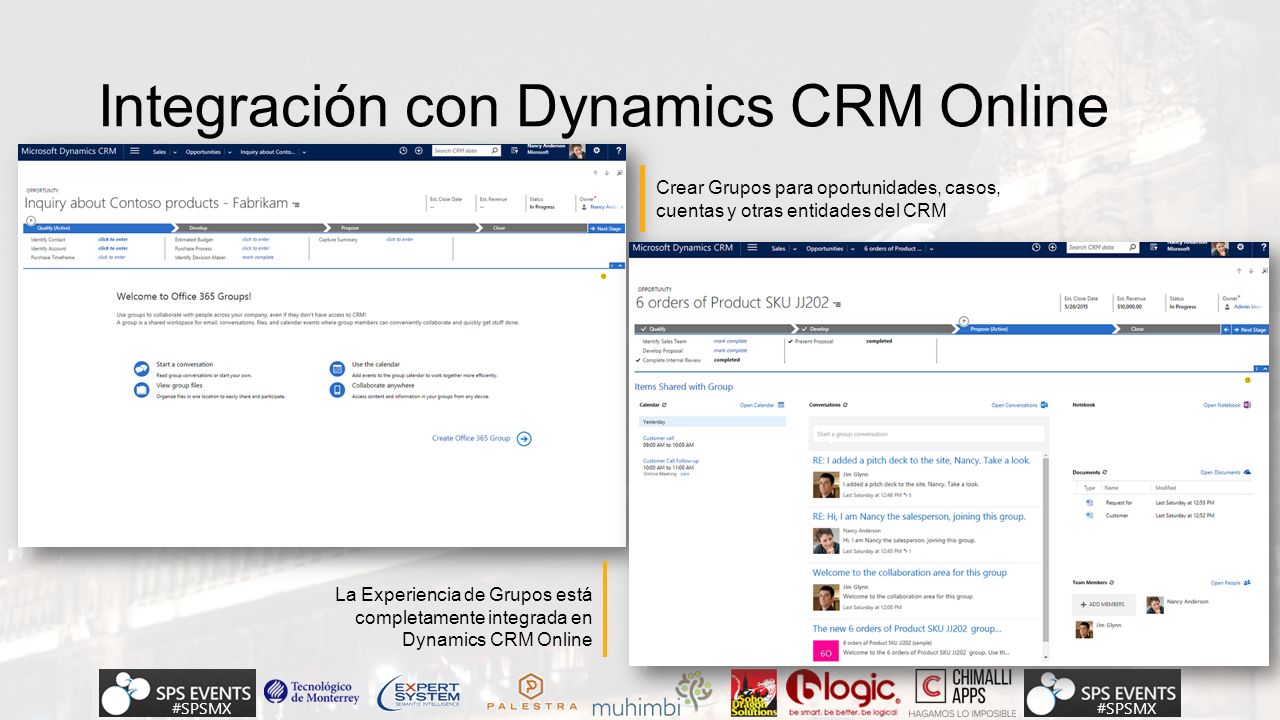Open form selector next to Fabrikam title
Screen dimensions: 1280x720
click(296, 205)
